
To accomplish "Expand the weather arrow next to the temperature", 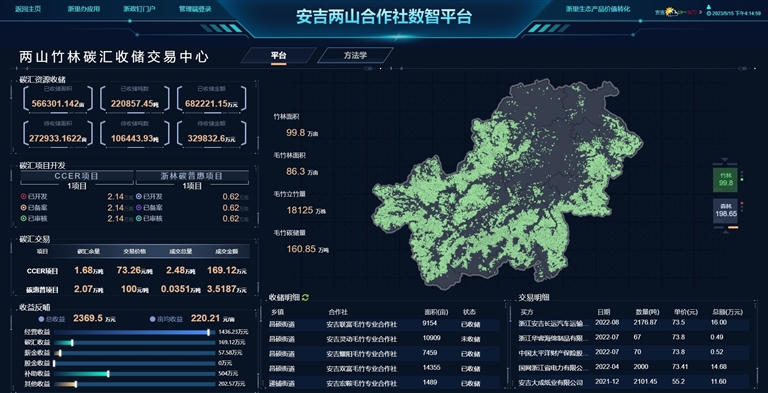I will click(700, 12).
